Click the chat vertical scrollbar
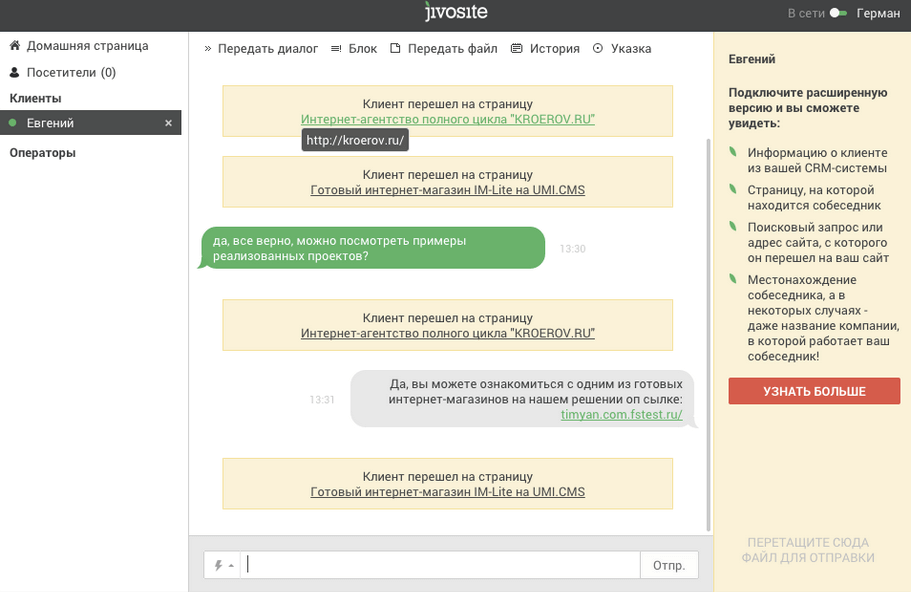911x592 pixels. [x=709, y=330]
